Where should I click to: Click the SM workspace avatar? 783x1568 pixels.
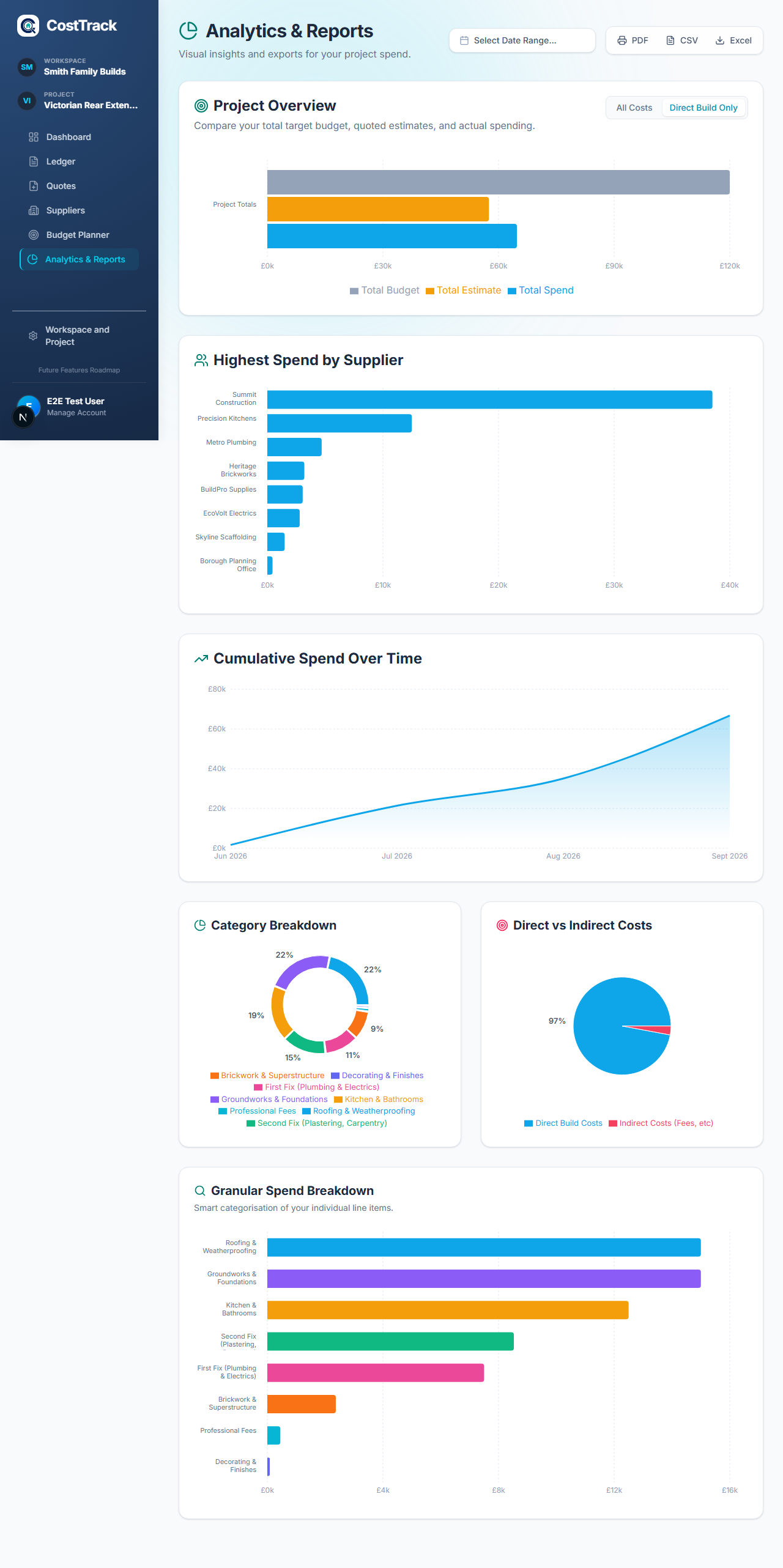point(27,67)
